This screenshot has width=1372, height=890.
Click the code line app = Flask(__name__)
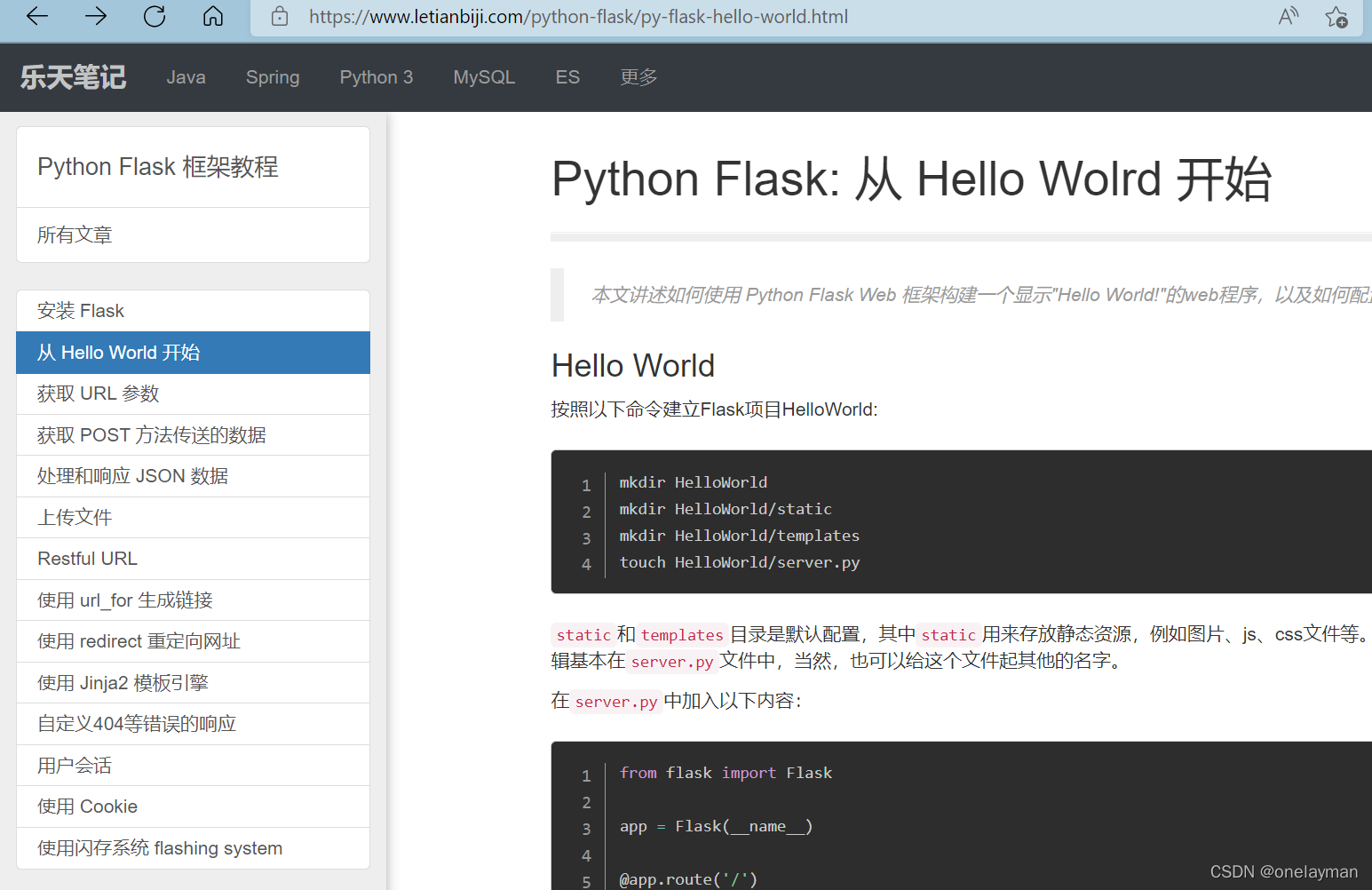[x=716, y=826]
